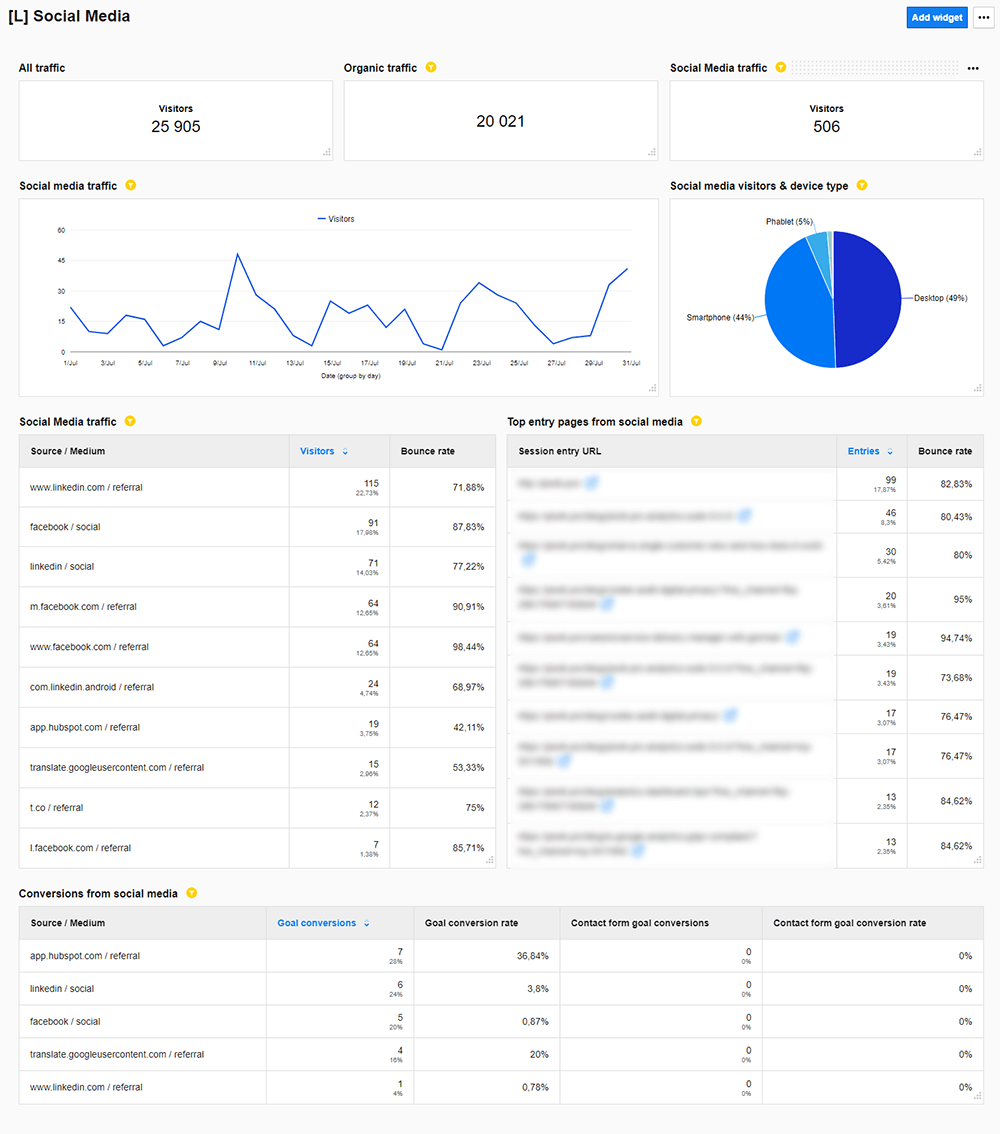
Task: Click filter icon next to Organic traffic
Action: coord(431,68)
